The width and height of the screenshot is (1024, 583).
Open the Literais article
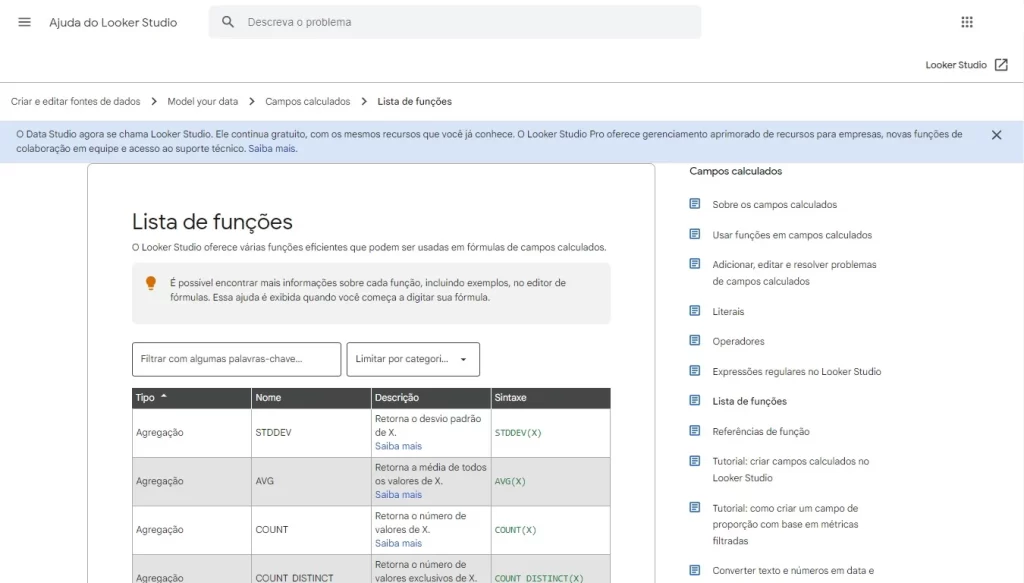pyautogui.click(x=728, y=311)
